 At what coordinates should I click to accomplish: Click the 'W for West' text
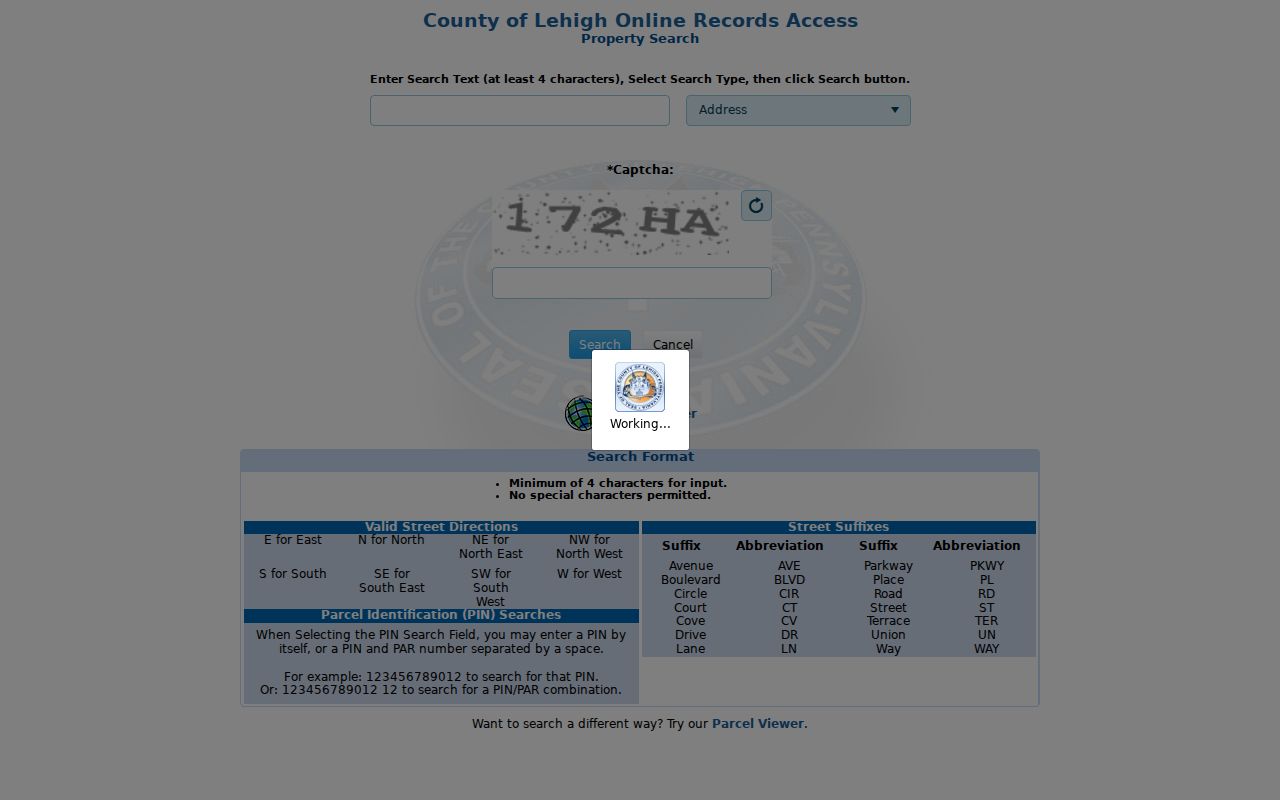coord(589,574)
